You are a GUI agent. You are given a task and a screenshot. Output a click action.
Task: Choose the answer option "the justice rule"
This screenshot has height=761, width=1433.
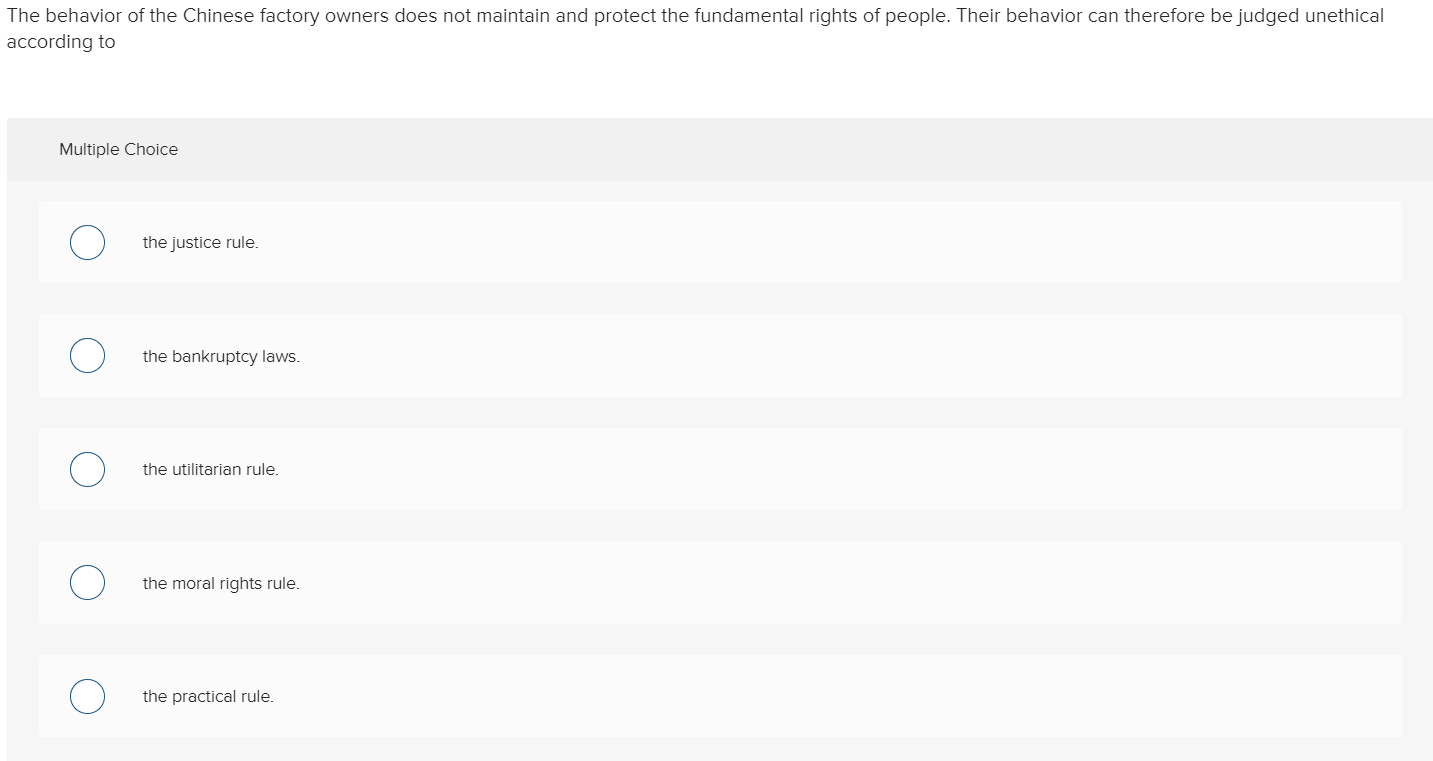coord(200,242)
